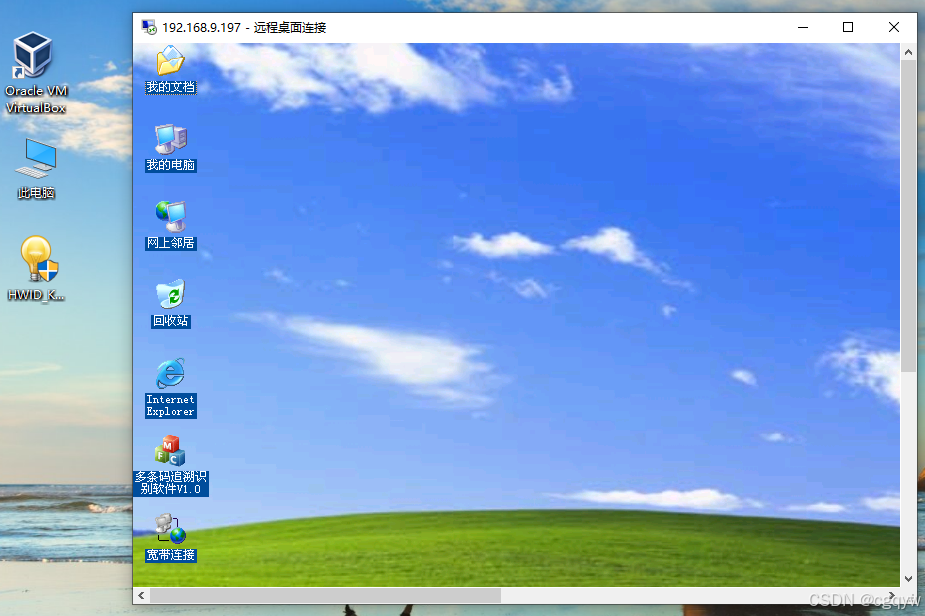
Task: Click the horizontal scrollbar left arrow
Action: (x=141, y=595)
